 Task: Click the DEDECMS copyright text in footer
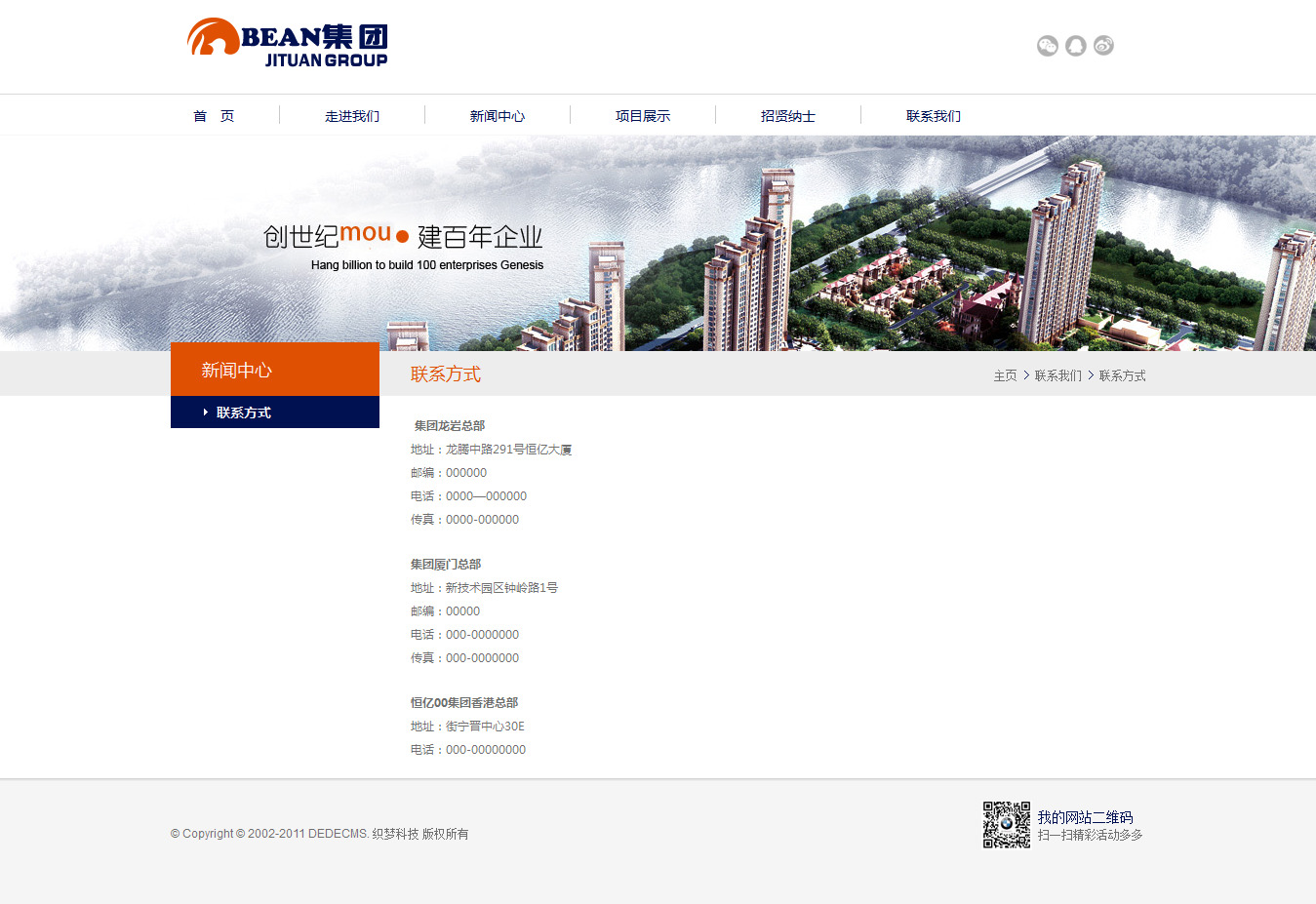[320, 834]
